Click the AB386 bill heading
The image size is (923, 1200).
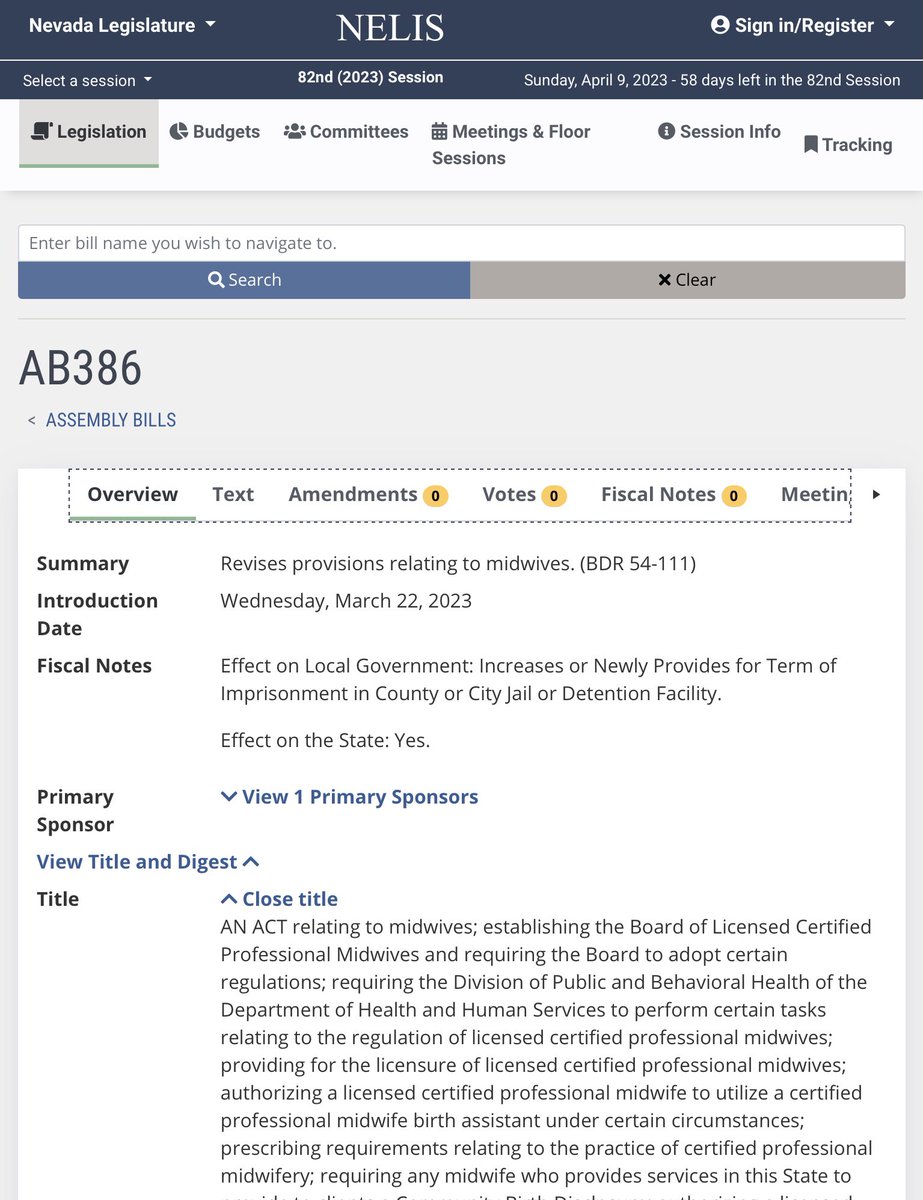click(x=81, y=368)
